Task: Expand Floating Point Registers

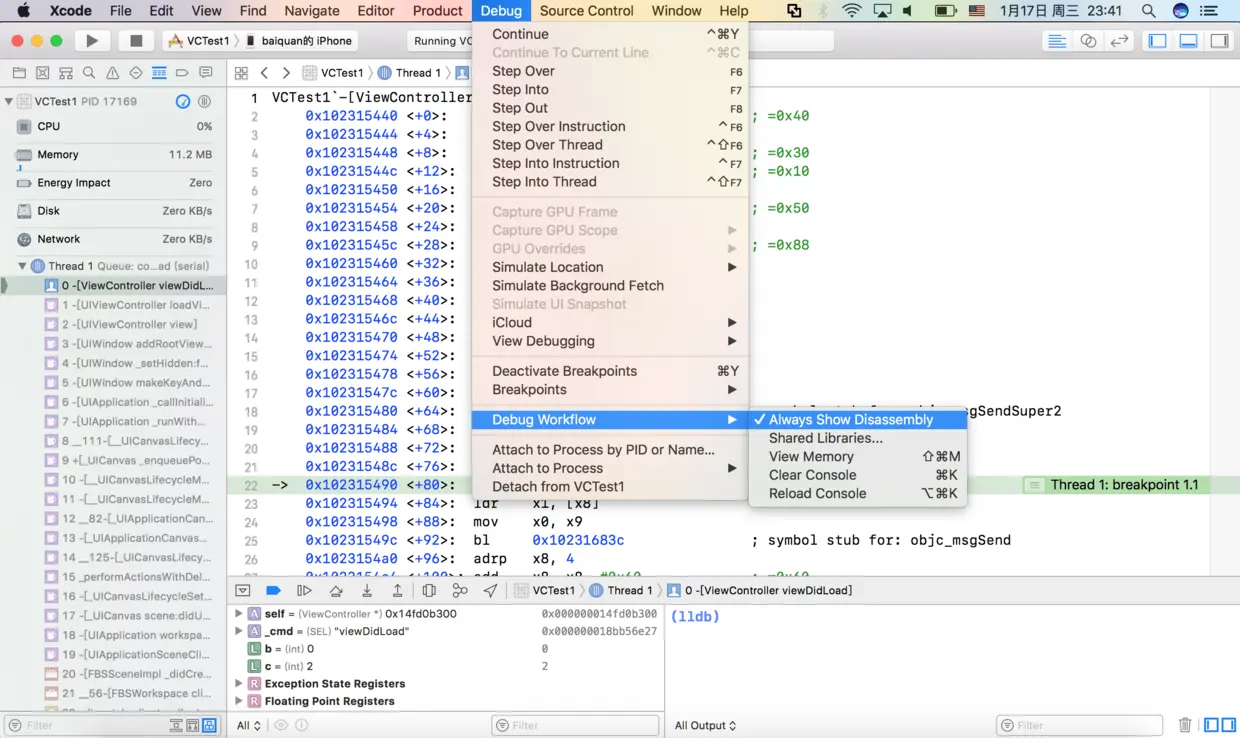Action: (238, 702)
